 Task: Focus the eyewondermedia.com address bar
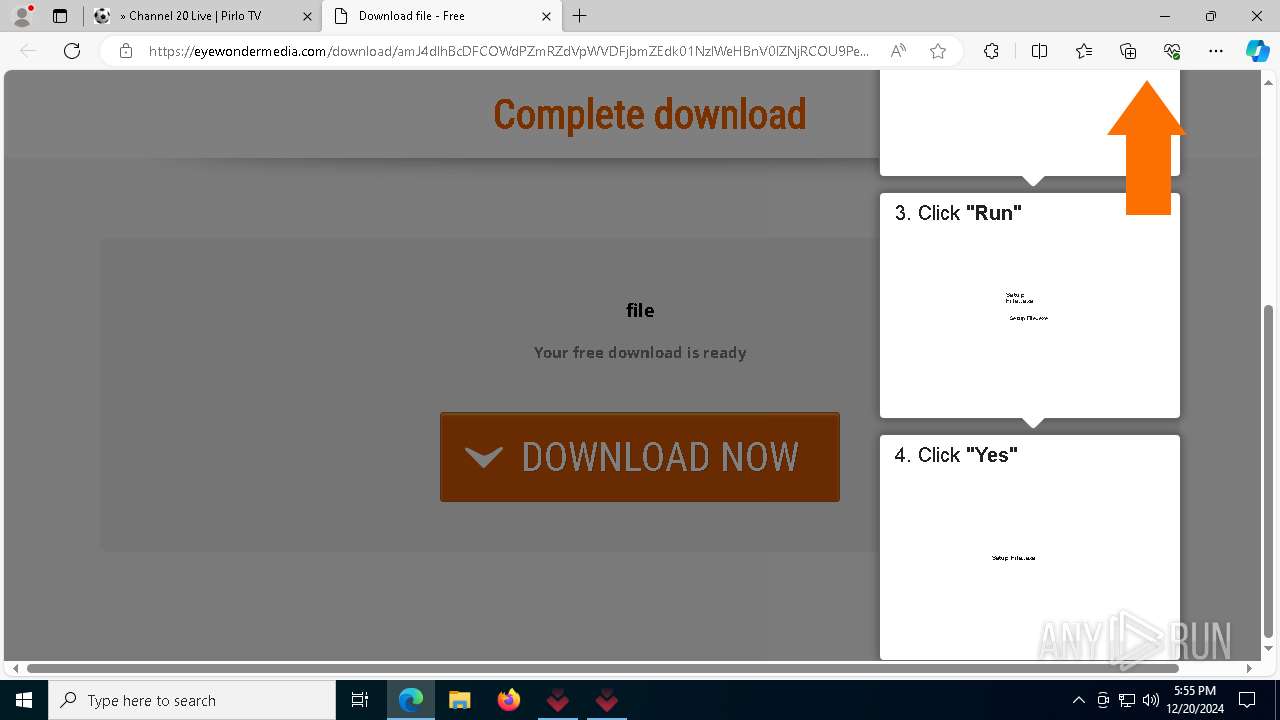[508, 51]
